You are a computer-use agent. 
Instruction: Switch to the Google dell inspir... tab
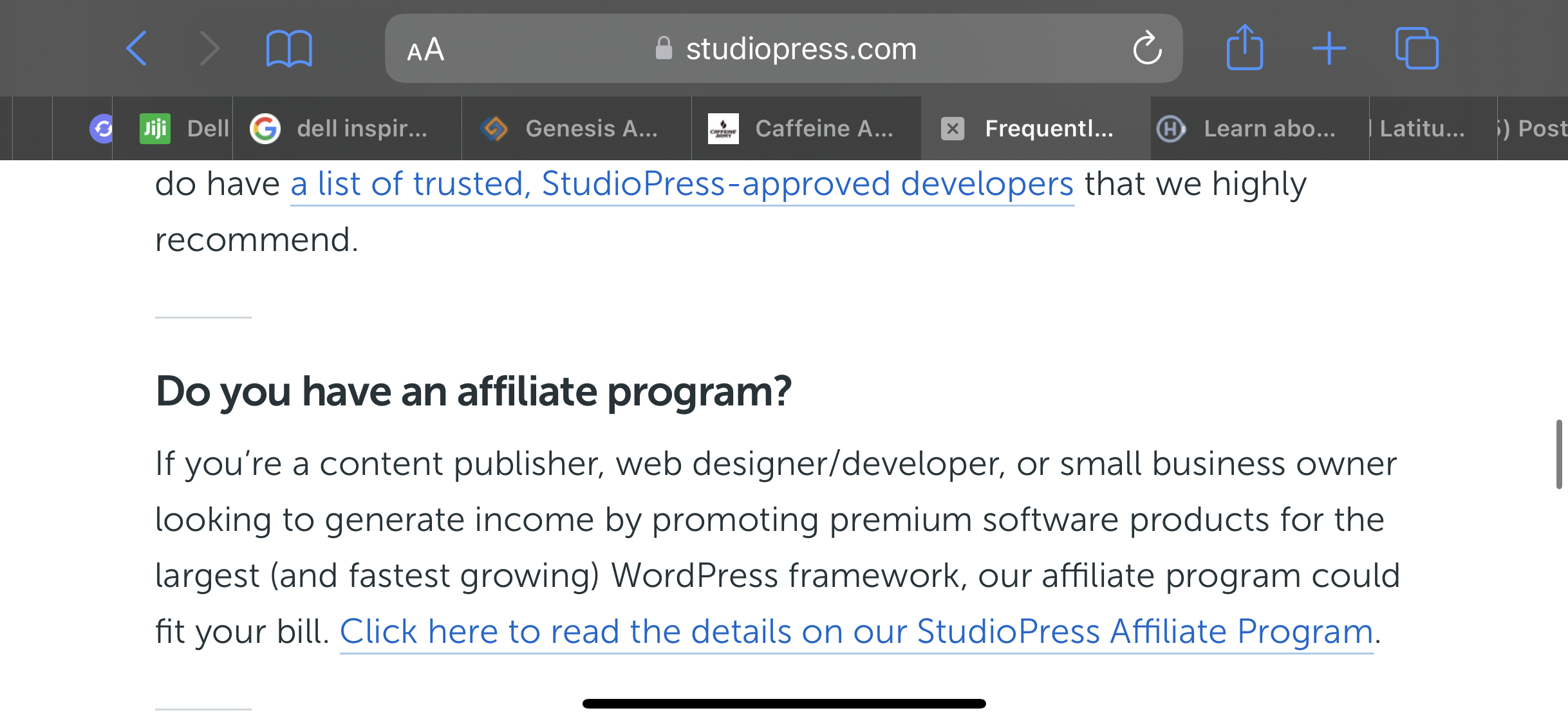tap(347, 128)
